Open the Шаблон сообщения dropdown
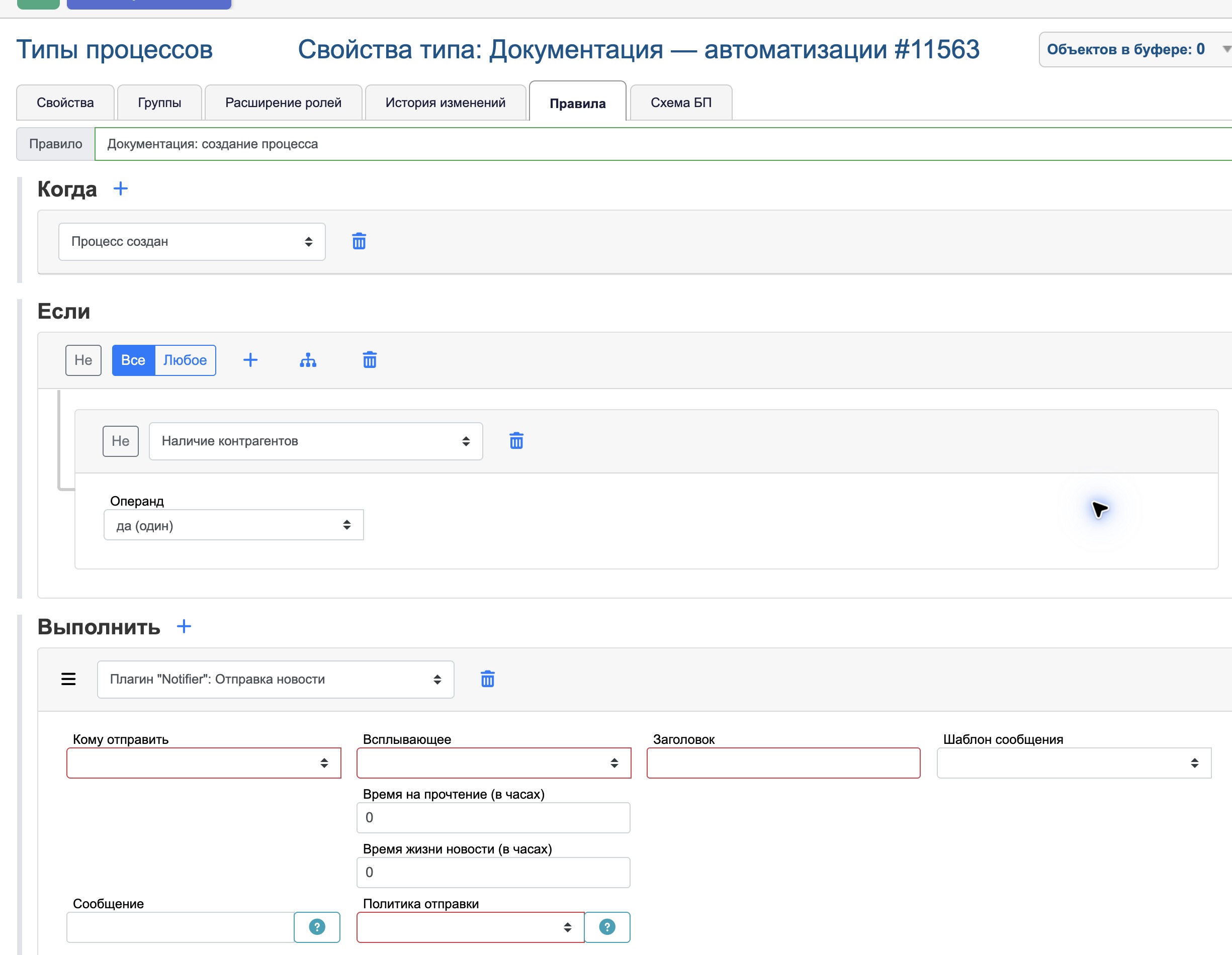 (x=1074, y=763)
